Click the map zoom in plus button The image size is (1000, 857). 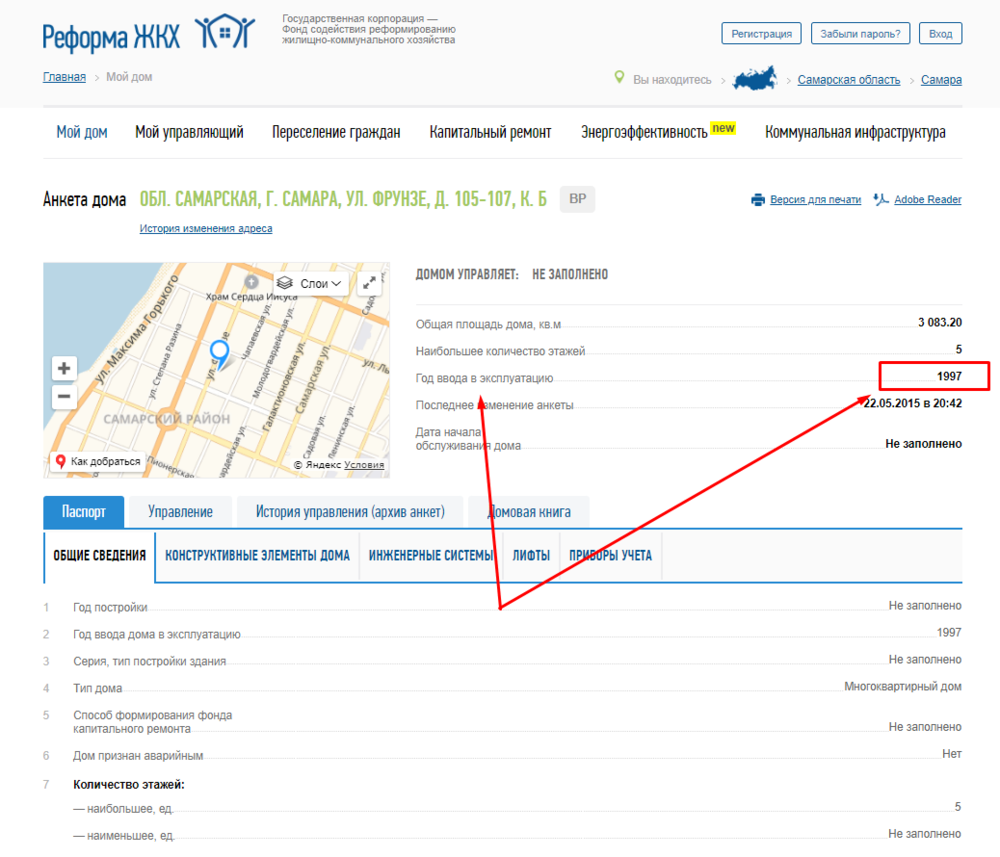pos(64,368)
